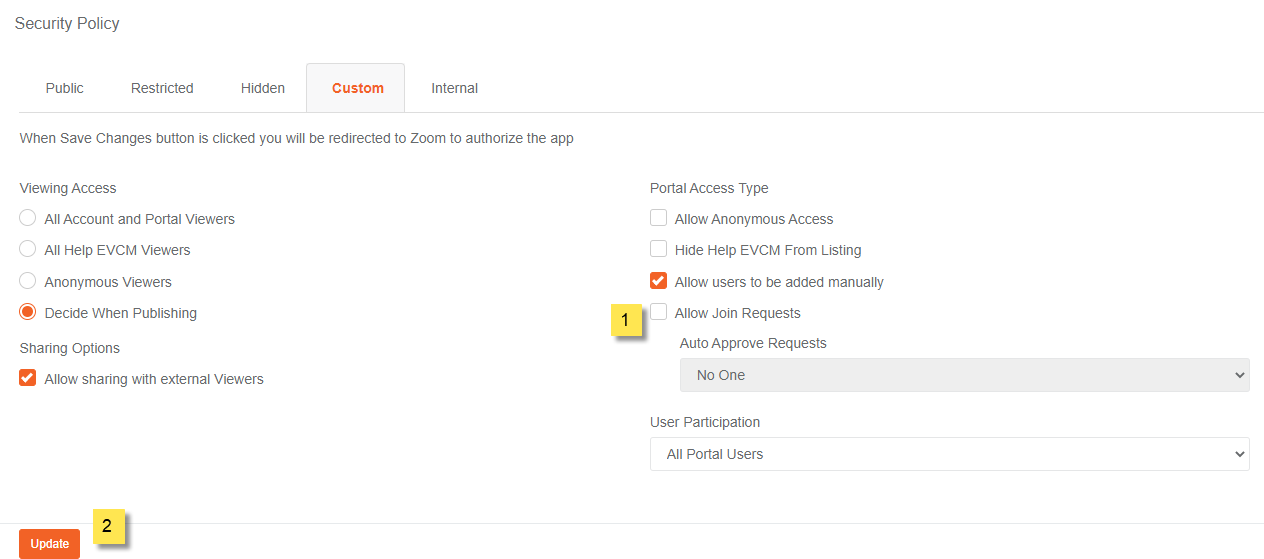Pick Decide When Publishing radio option
Viewport: 1264px width, 559px height.
click(x=28, y=312)
